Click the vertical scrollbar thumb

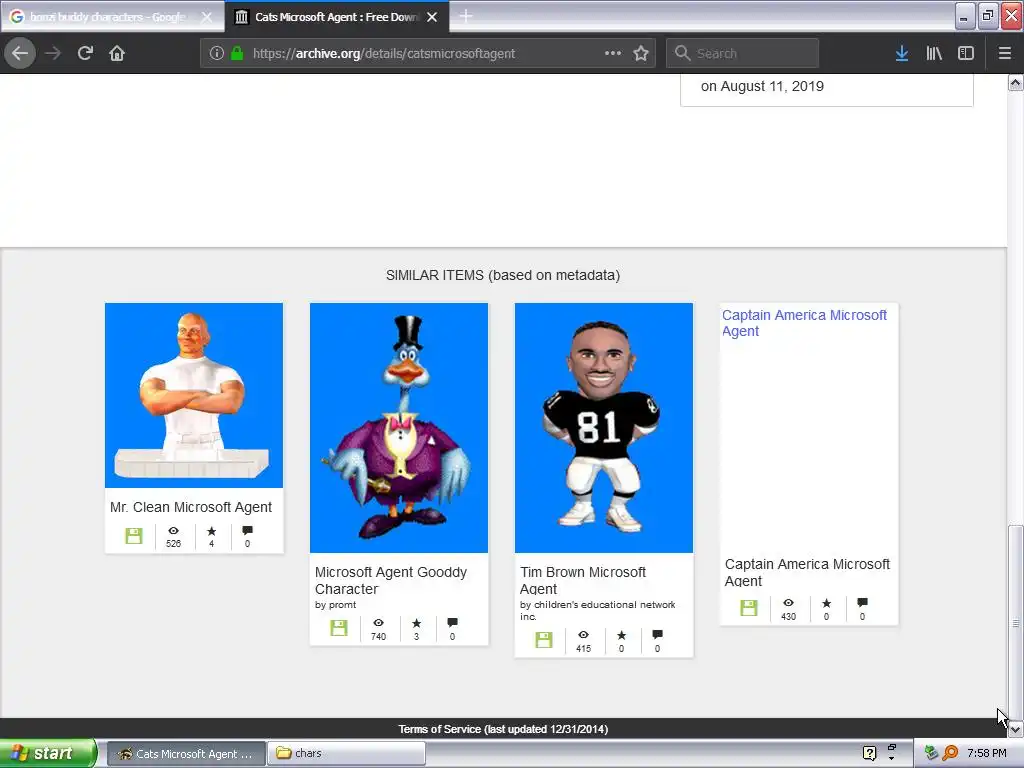coord(1016,622)
